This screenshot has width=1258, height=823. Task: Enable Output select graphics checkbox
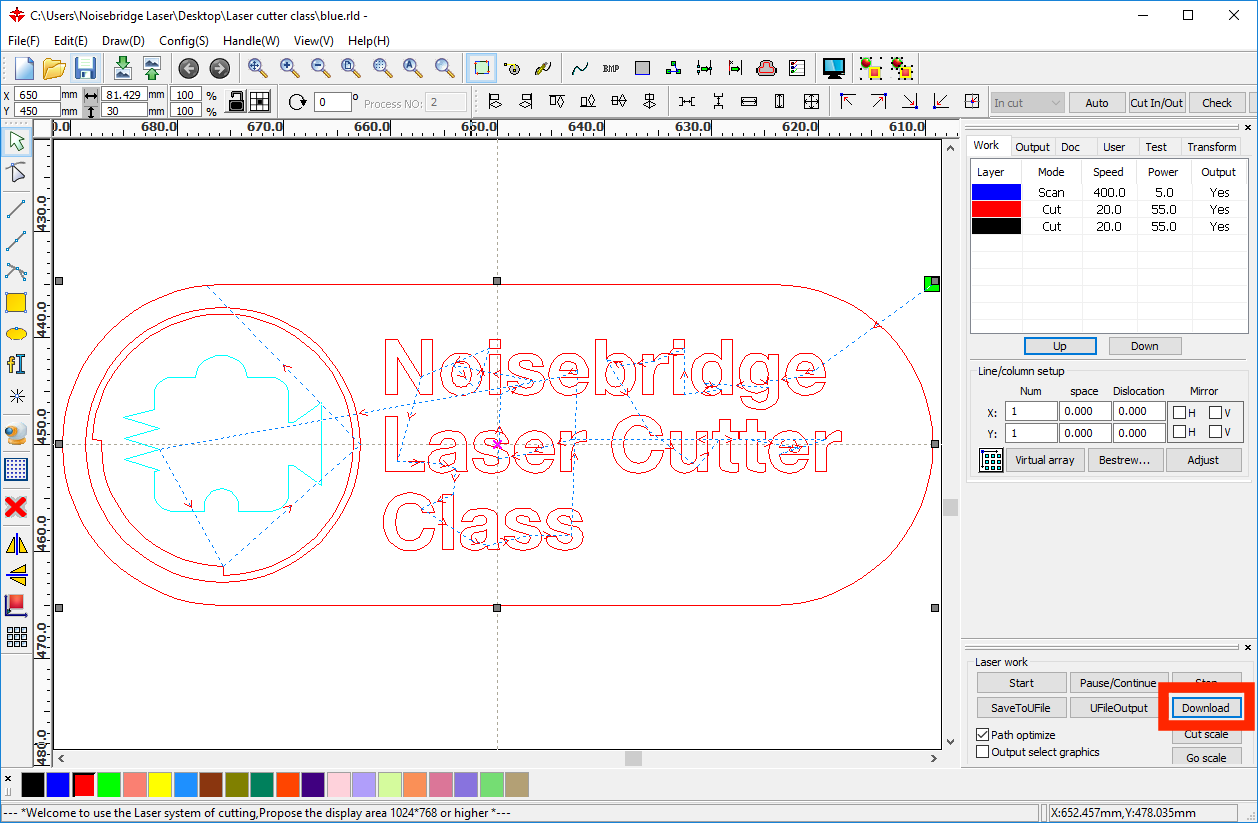click(982, 752)
